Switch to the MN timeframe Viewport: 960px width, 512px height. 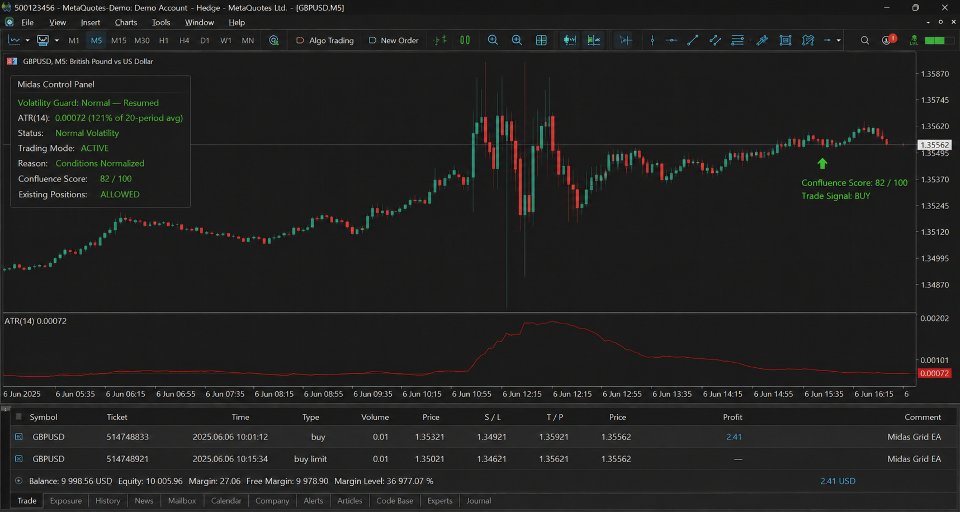pos(247,40)
